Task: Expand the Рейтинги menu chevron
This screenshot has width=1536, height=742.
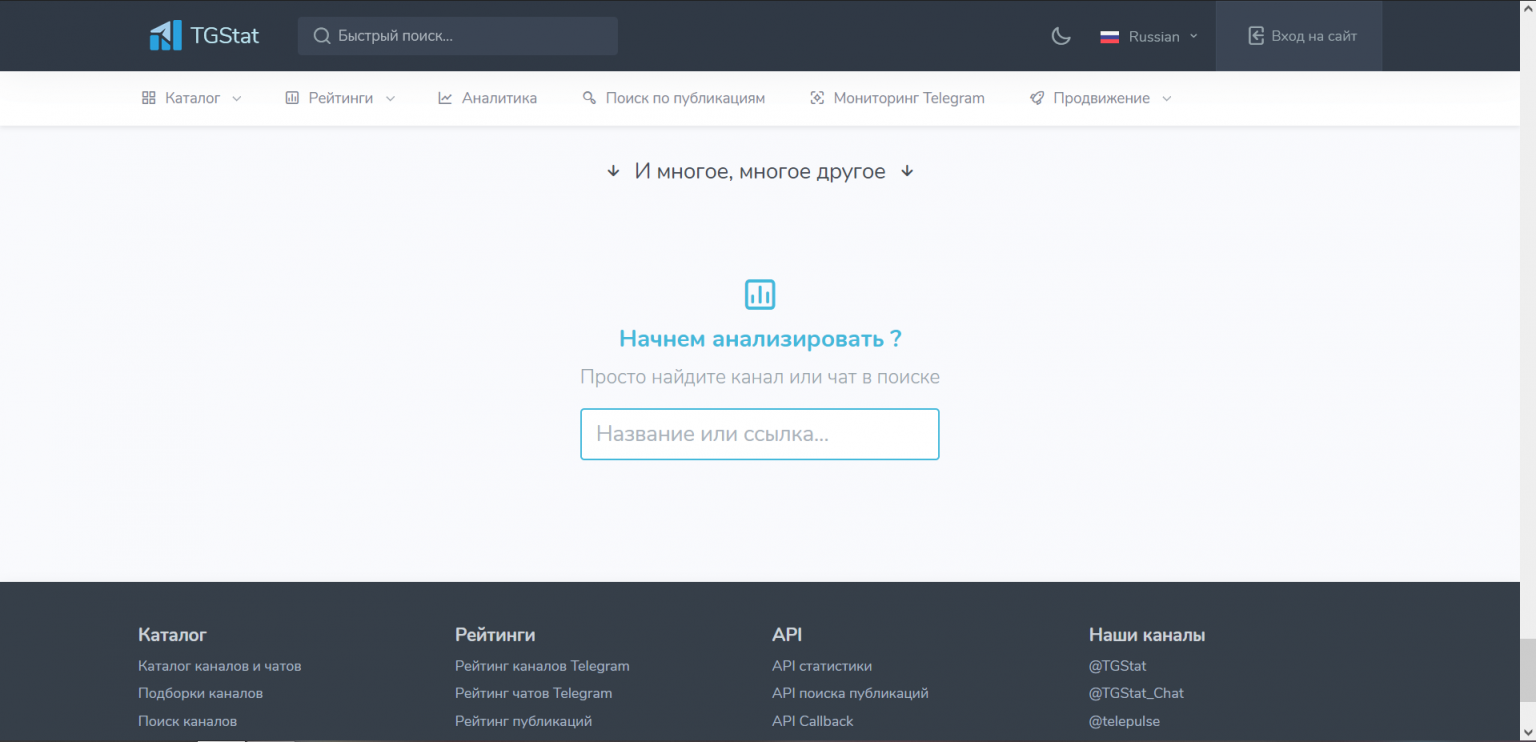Action: [390, 99]
